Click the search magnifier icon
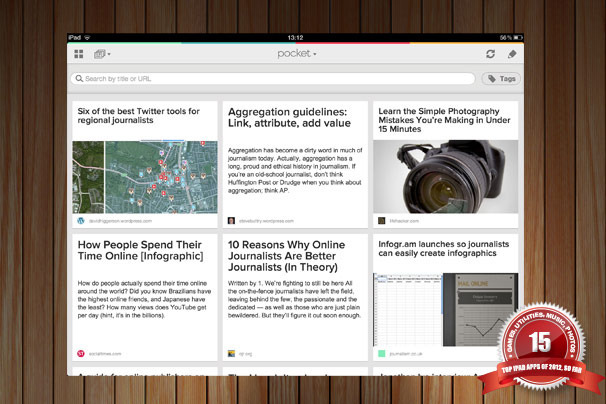This screenshot has width=606, height=404. click(79, 79)
